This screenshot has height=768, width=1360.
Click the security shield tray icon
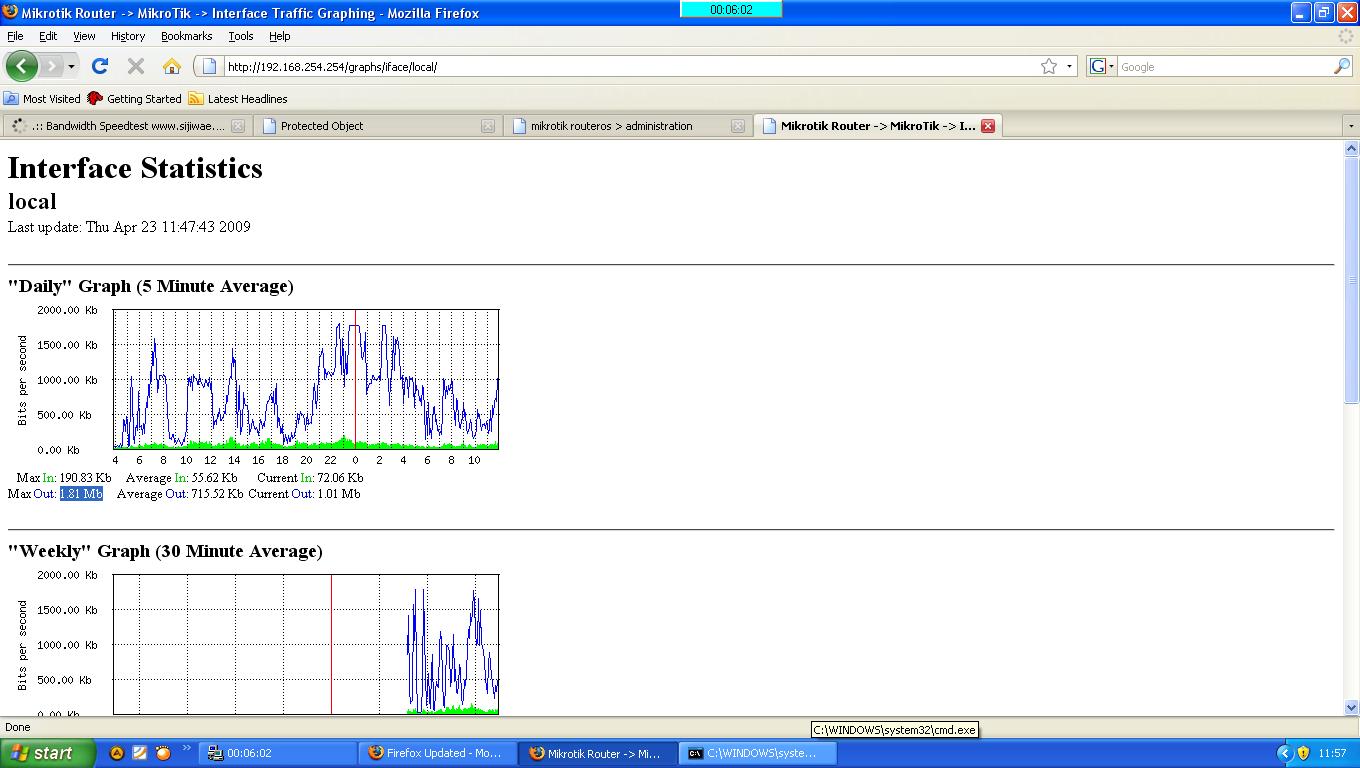click(x=1303, y=753)
